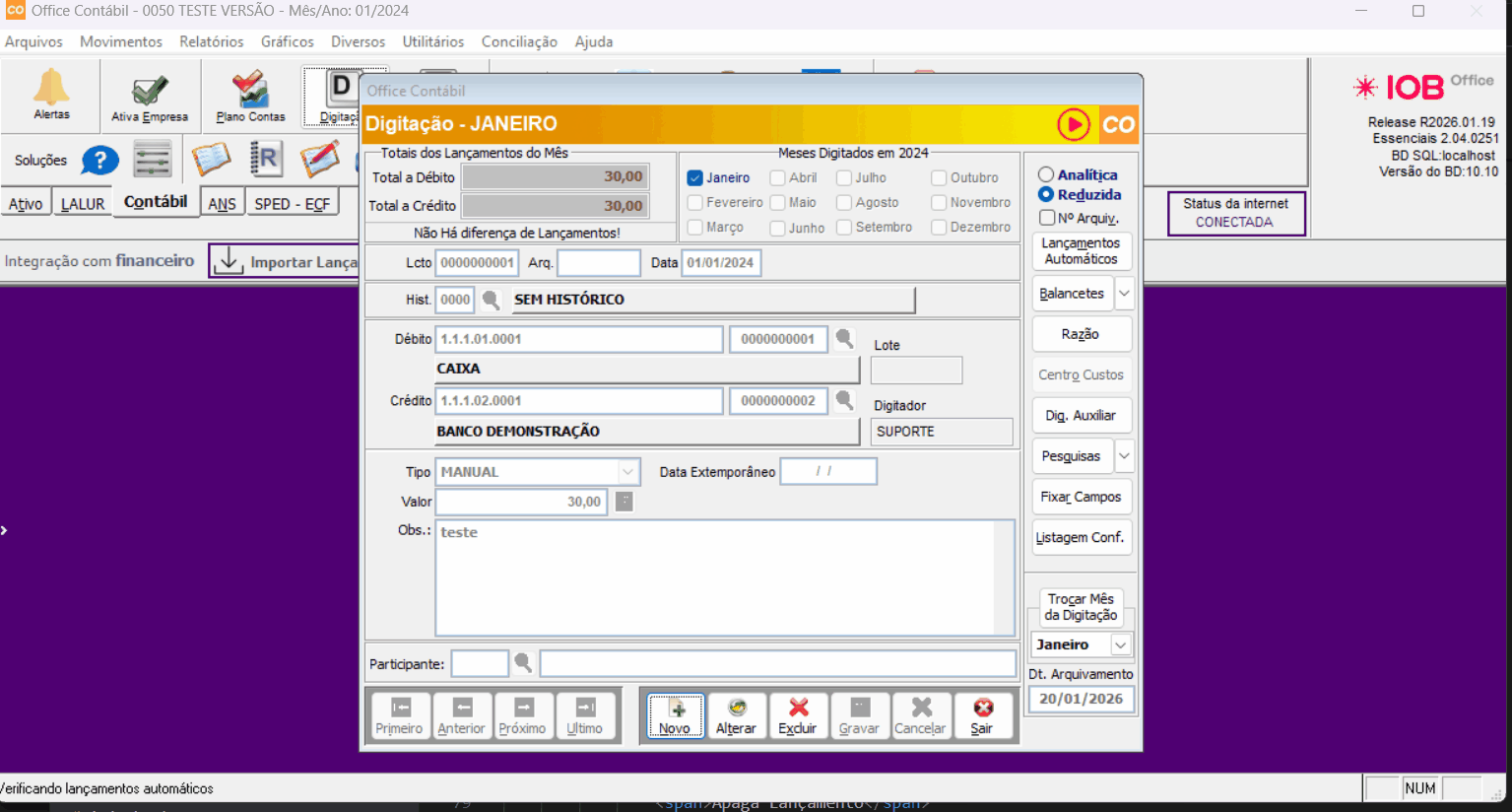Open the Balancetes dropdown arrow

click(x=1124, y=294)
